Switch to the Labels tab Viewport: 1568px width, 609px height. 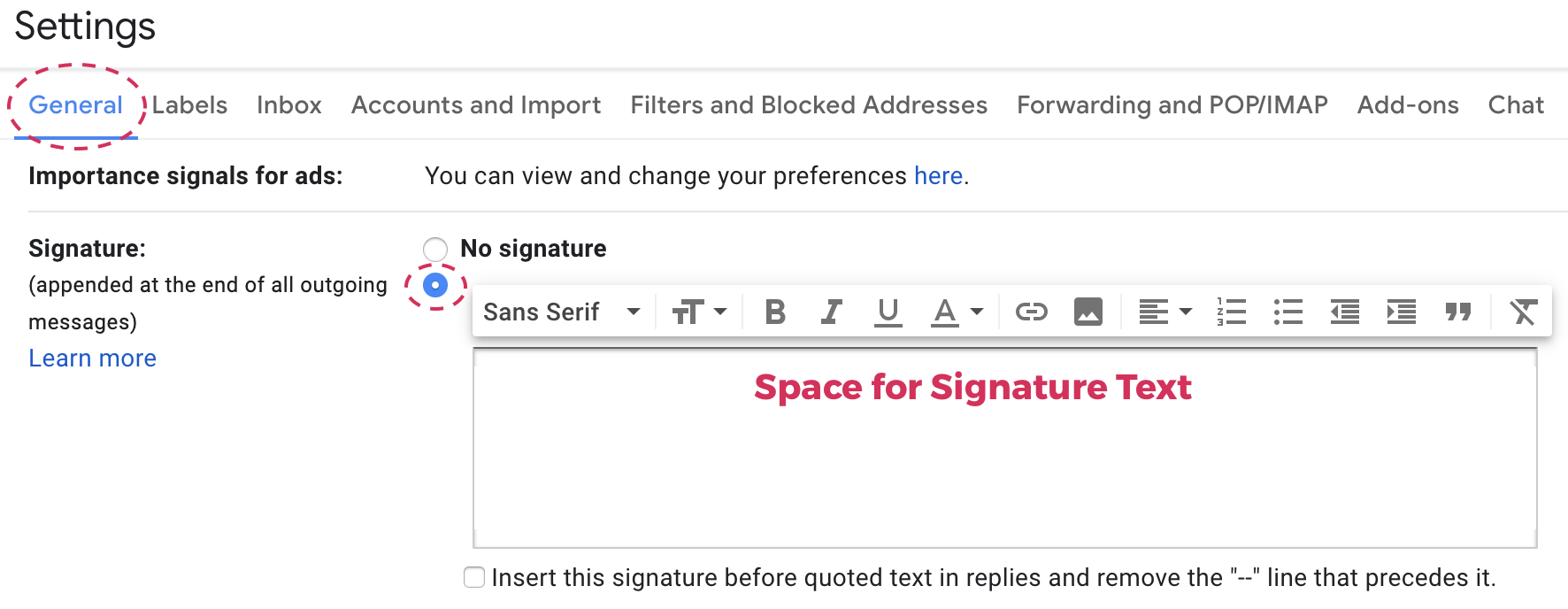click(189, 104)
